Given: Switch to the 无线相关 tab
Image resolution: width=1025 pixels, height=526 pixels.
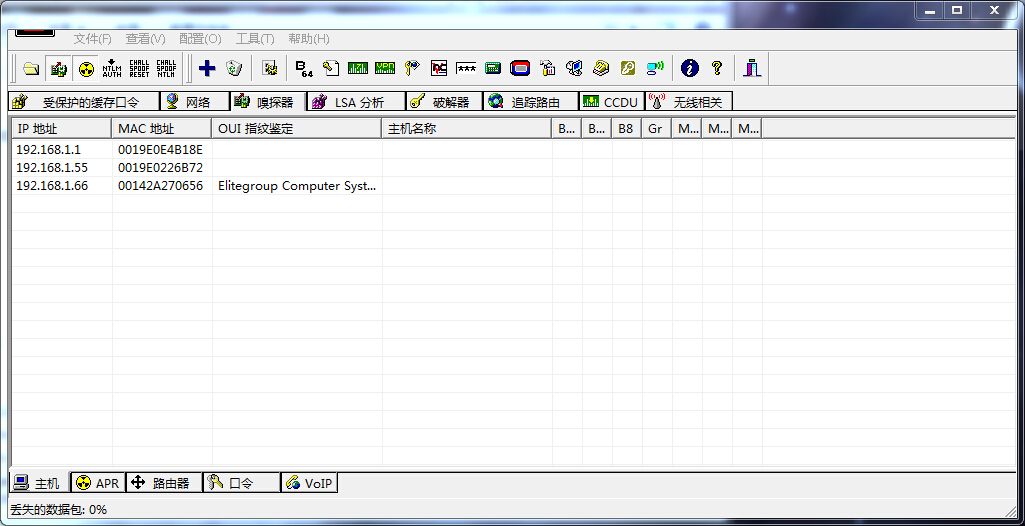Looking at the screenshot, I should click(x=689, y=102).
